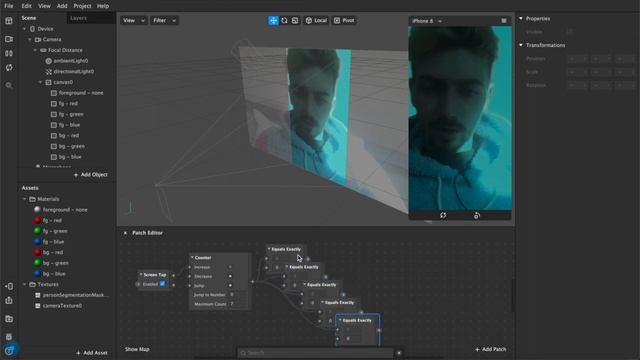The width and height of the screenshot is (640, 360).
Task: Close the Patch Editor panel
Action: coord(125,233)
